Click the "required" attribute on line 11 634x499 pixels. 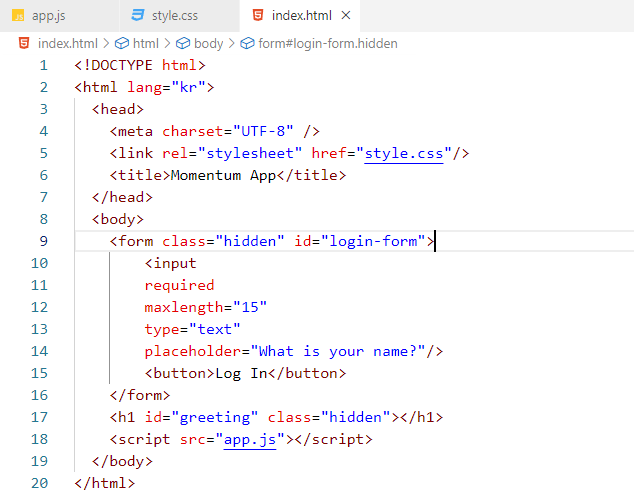click(180, 285)
